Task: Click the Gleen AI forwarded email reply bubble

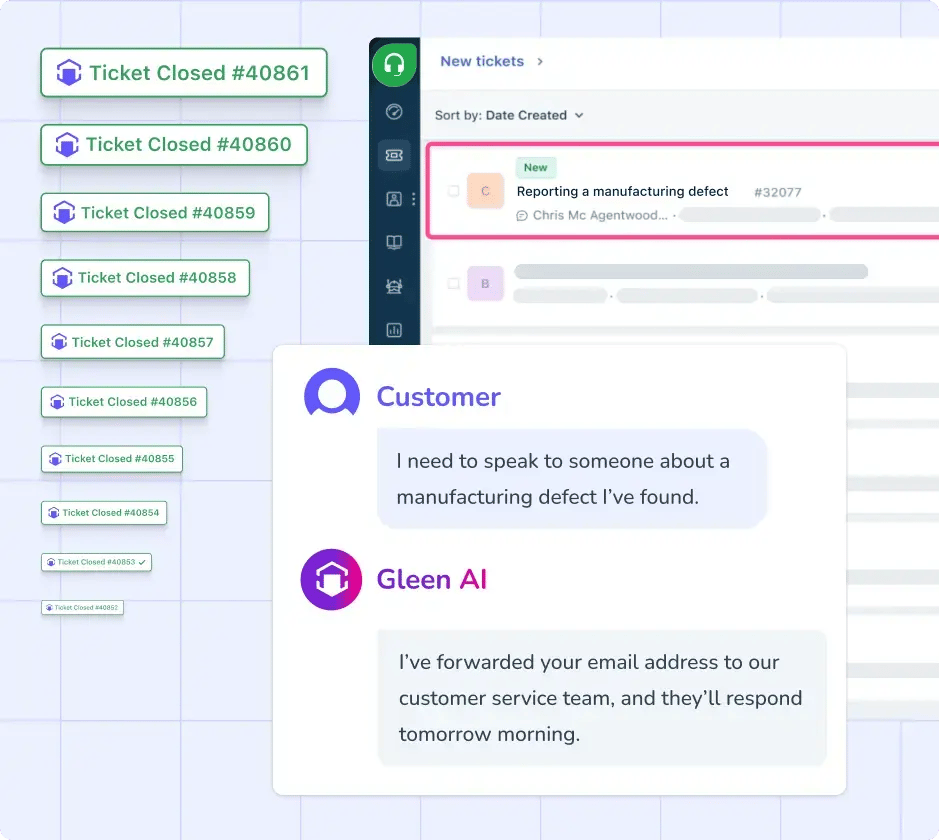Action: [602, 698]
